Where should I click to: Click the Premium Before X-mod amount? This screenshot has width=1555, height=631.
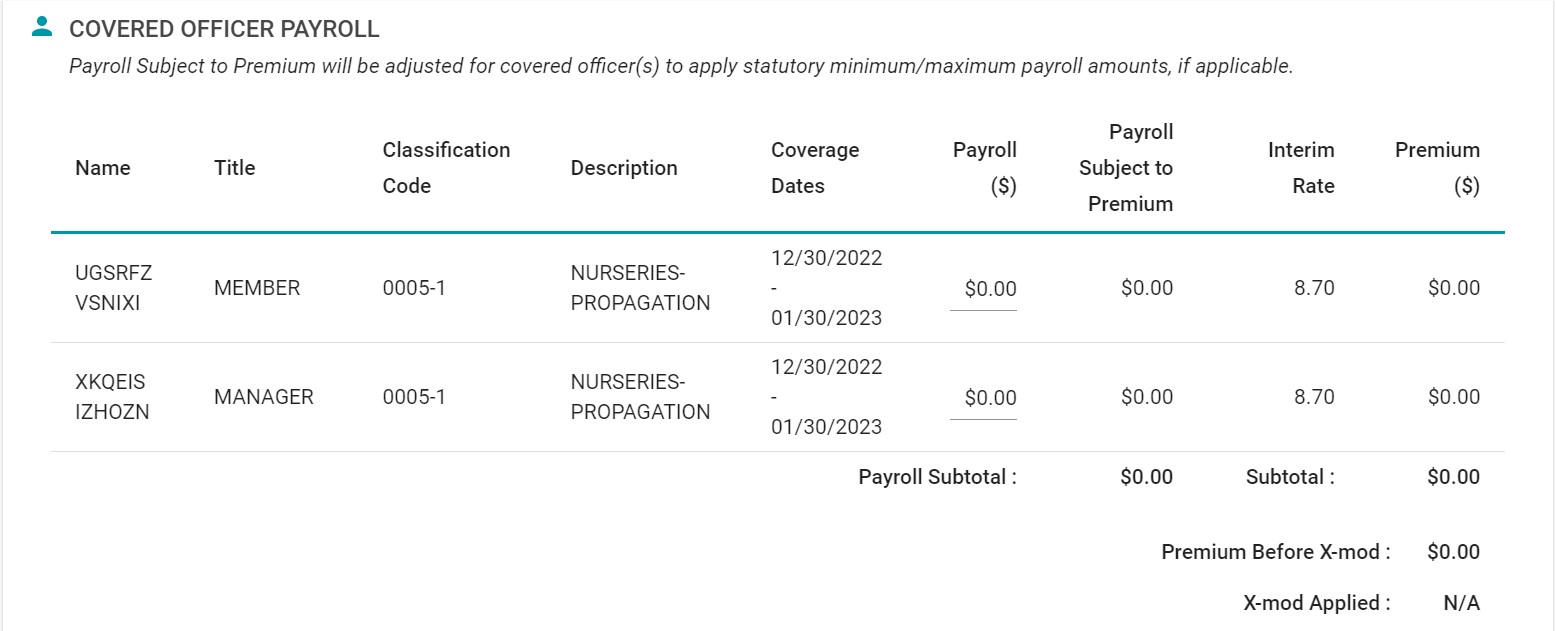coord(1454,552)
